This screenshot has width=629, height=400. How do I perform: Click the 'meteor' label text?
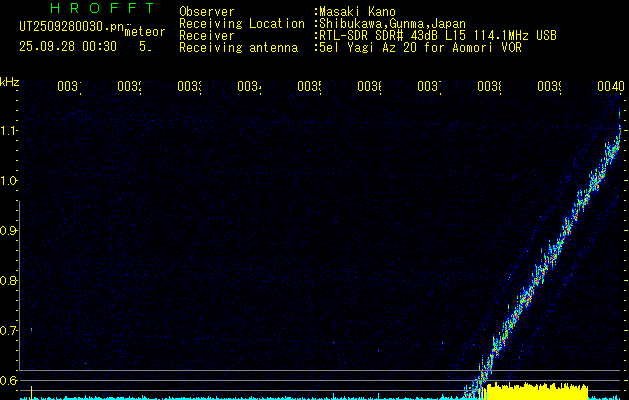coord(144,32)
